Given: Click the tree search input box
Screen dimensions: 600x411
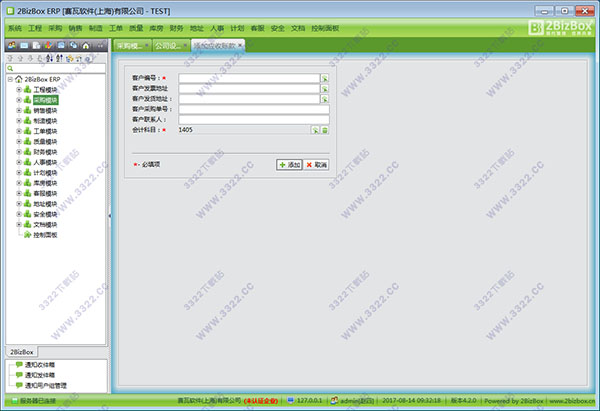Looking at the screenshot, I should [55, 68].
